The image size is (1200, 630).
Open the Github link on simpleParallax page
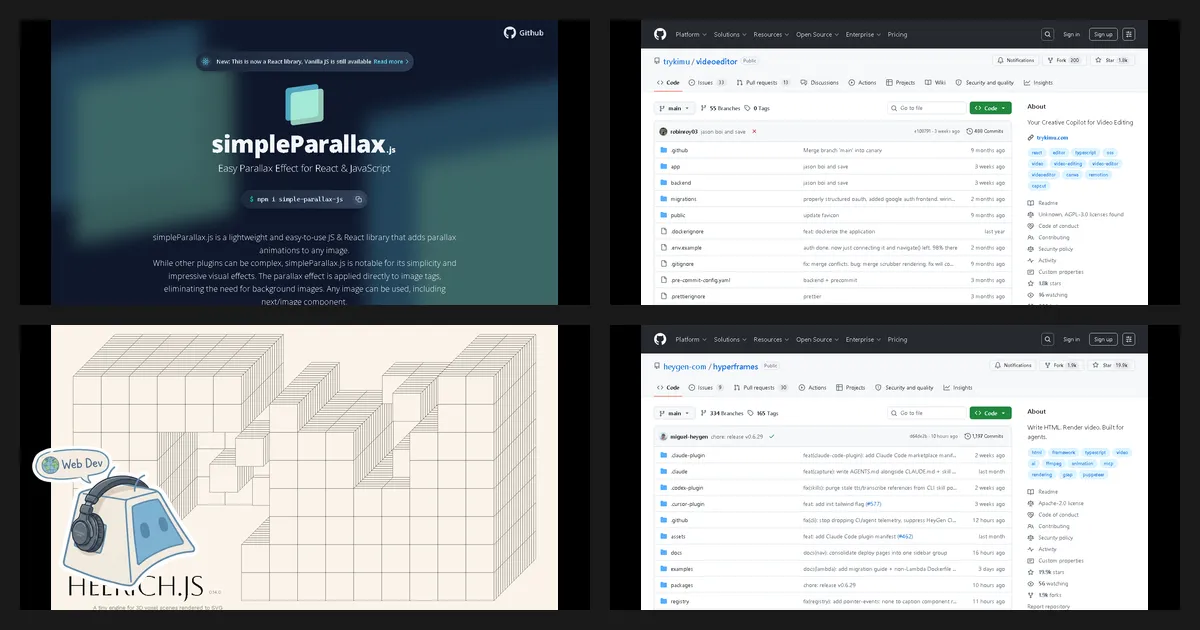(x=524, y=33)
